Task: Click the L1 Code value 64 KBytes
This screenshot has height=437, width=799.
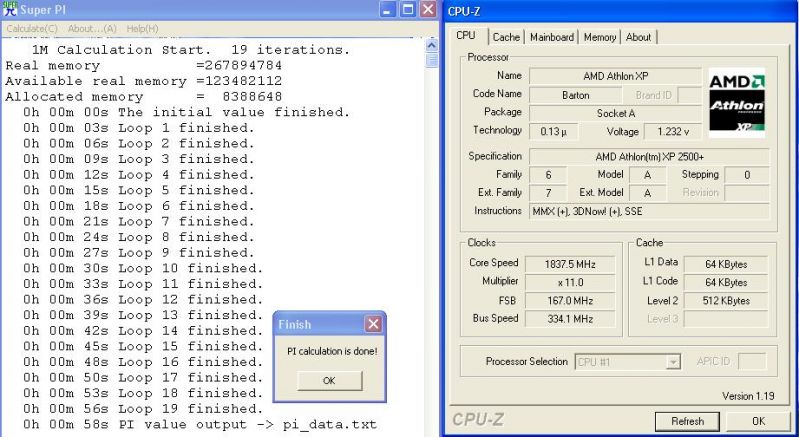Action: (x=726, y=282)
